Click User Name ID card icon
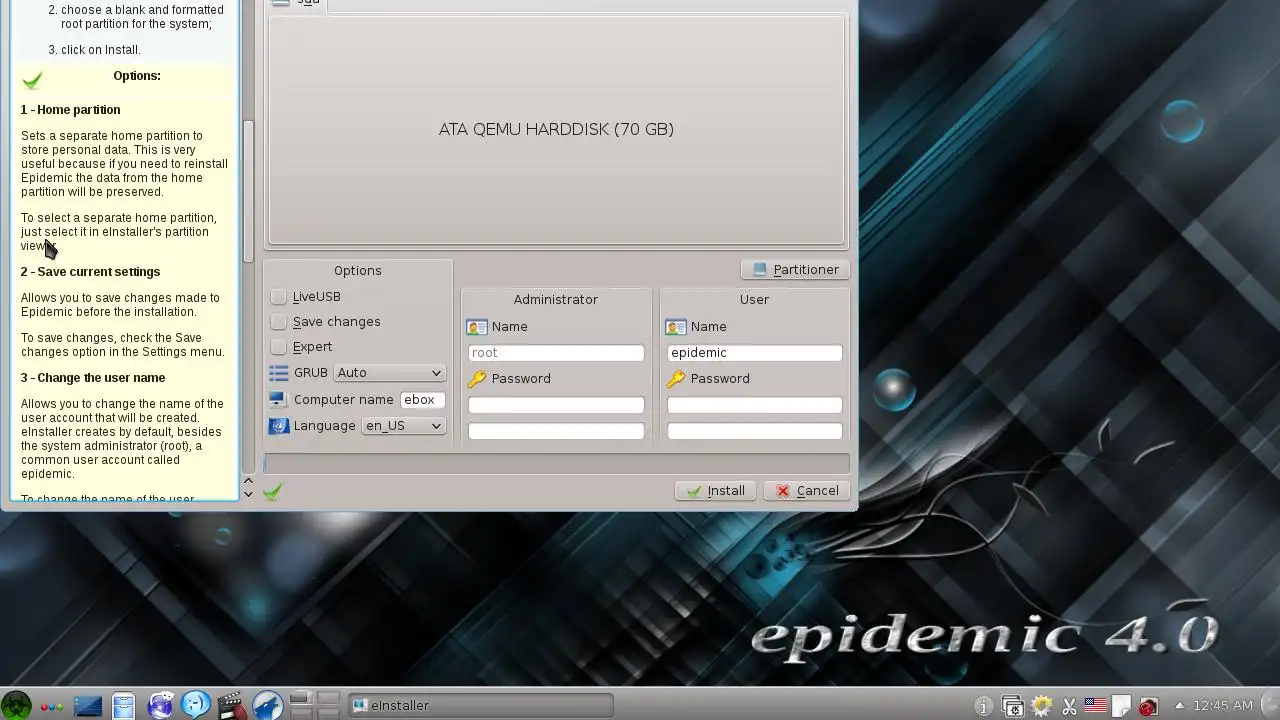Image resolution: width=1280 pixels, height=720 pixels. point(676,327)
